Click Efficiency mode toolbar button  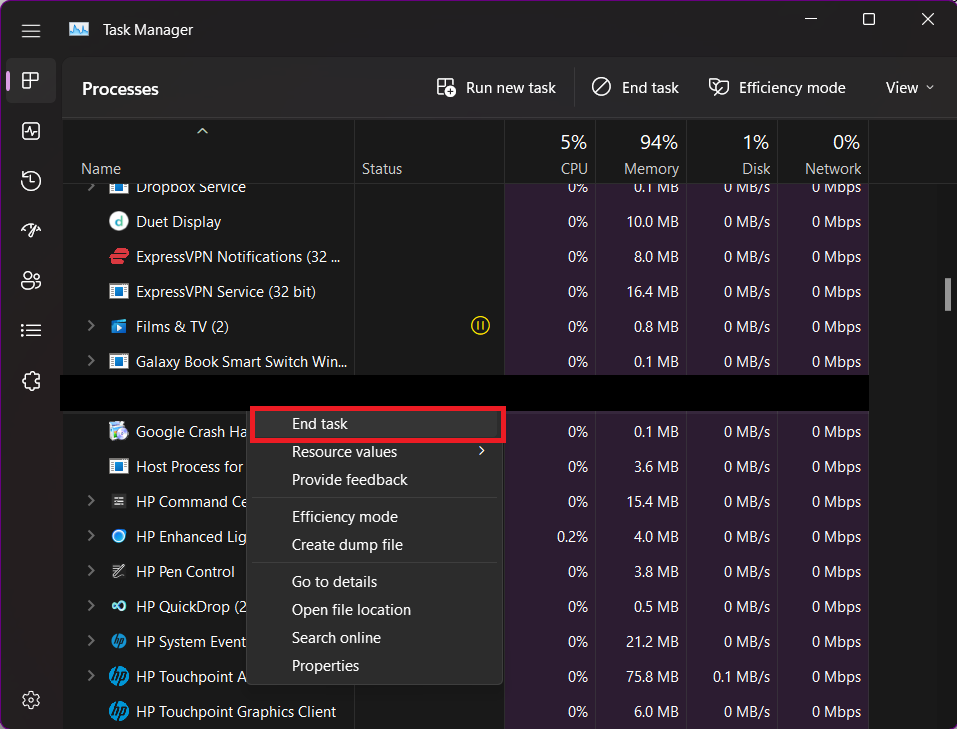(x=777, y=88)
